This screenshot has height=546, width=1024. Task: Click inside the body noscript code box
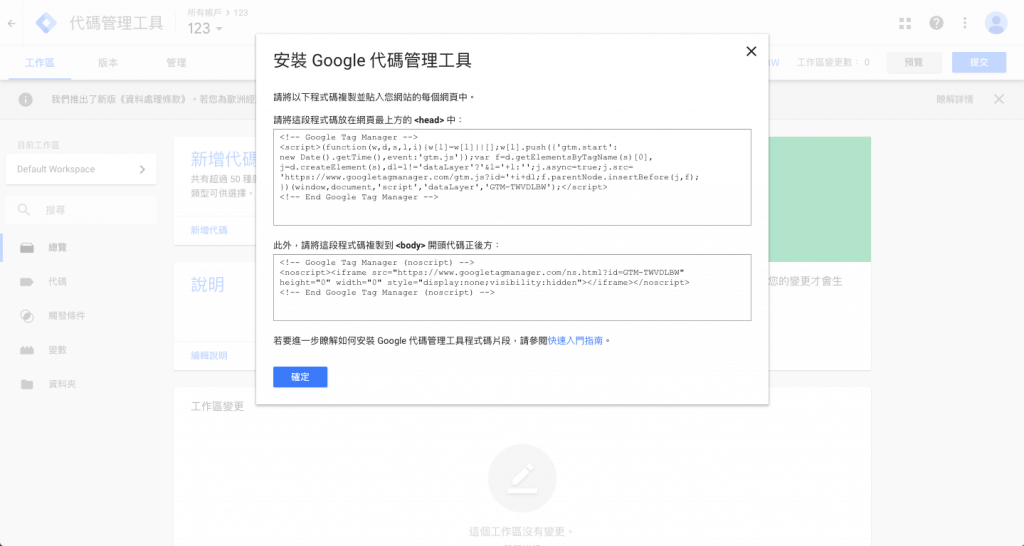512,287
